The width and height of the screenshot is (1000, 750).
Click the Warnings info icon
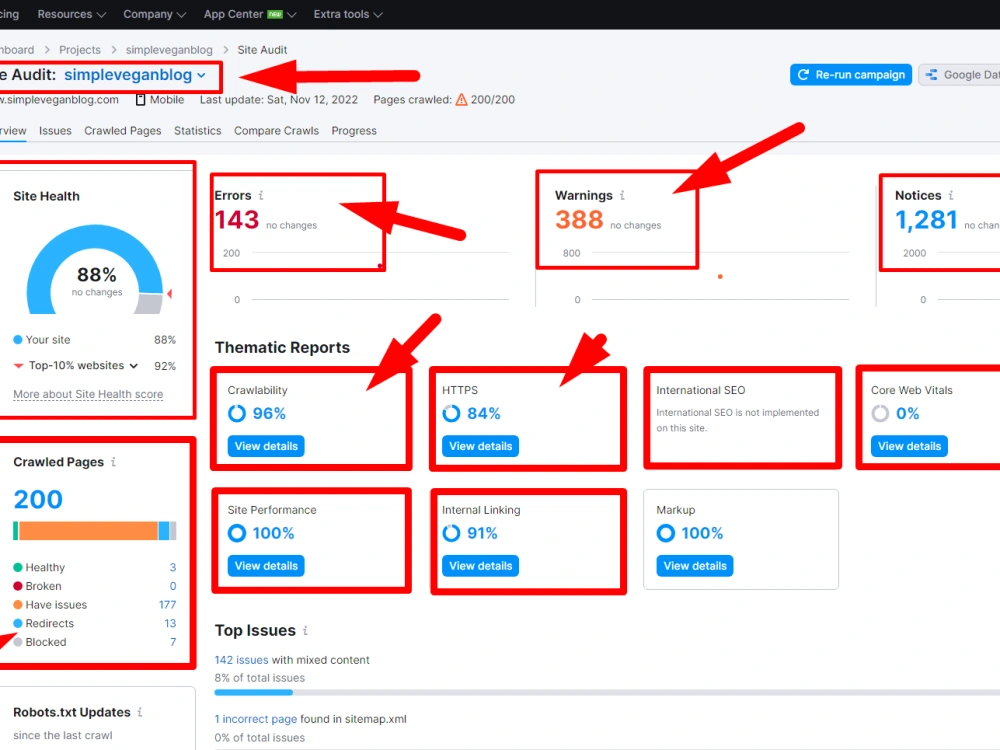[x=622, y=195]
